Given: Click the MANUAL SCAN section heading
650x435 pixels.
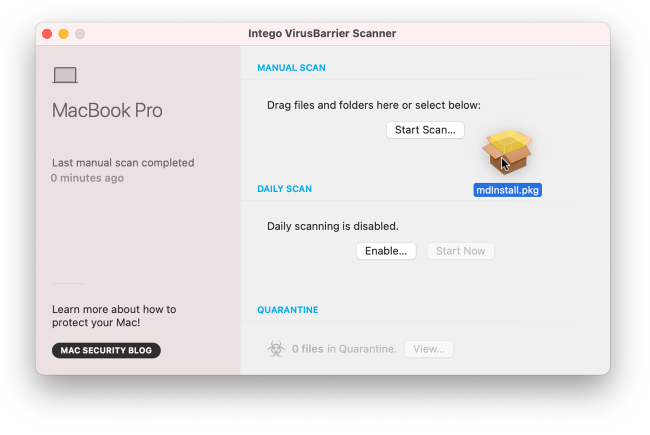Looking at the screenshot, I should [x=291, y=68].
